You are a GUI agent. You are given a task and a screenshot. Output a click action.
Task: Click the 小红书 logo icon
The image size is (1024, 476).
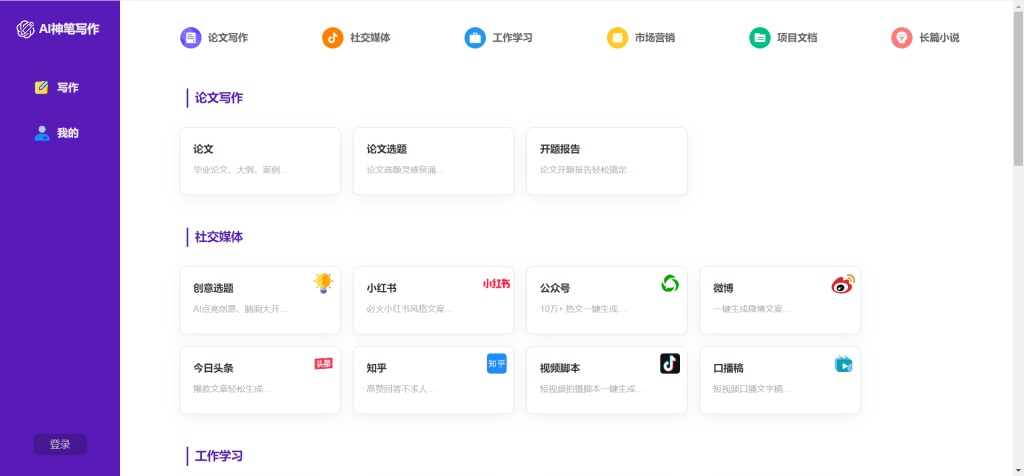tap(496, 284)
